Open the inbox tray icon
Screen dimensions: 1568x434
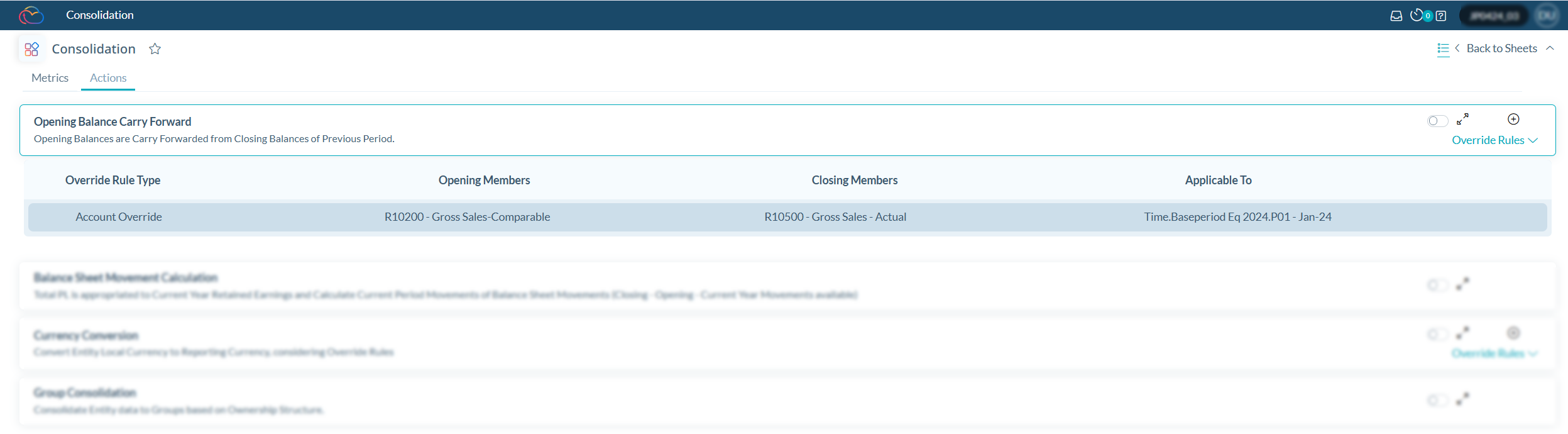[1396, 16]
